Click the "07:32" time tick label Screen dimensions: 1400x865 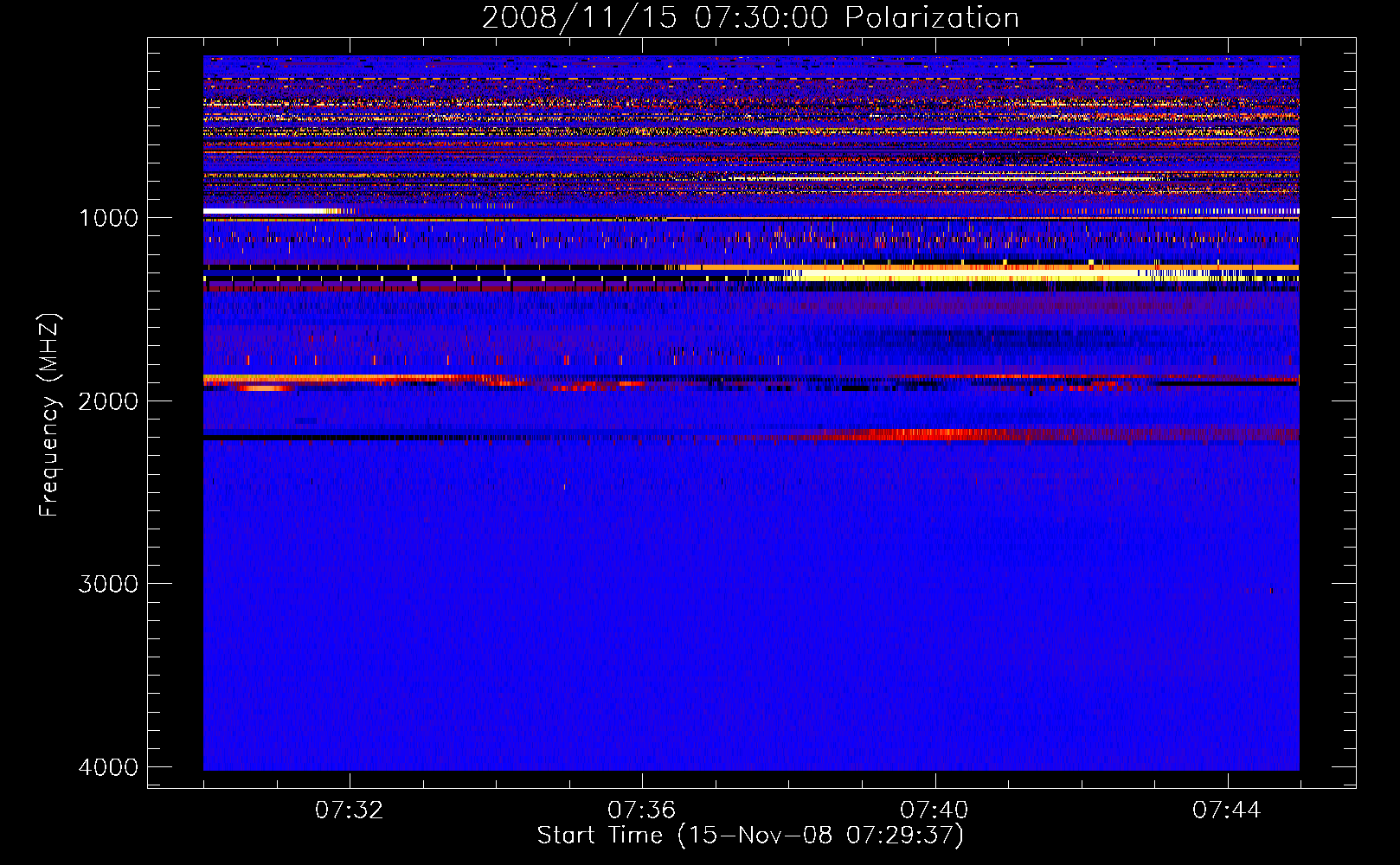pyautogui.click(x=350, y=810)
